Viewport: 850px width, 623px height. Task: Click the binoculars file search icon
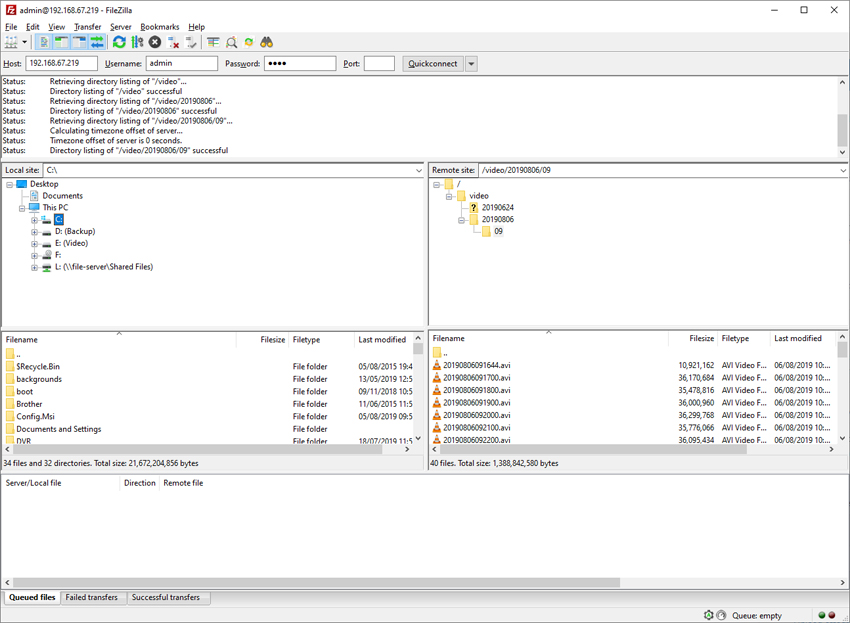[x=267, y=42]
